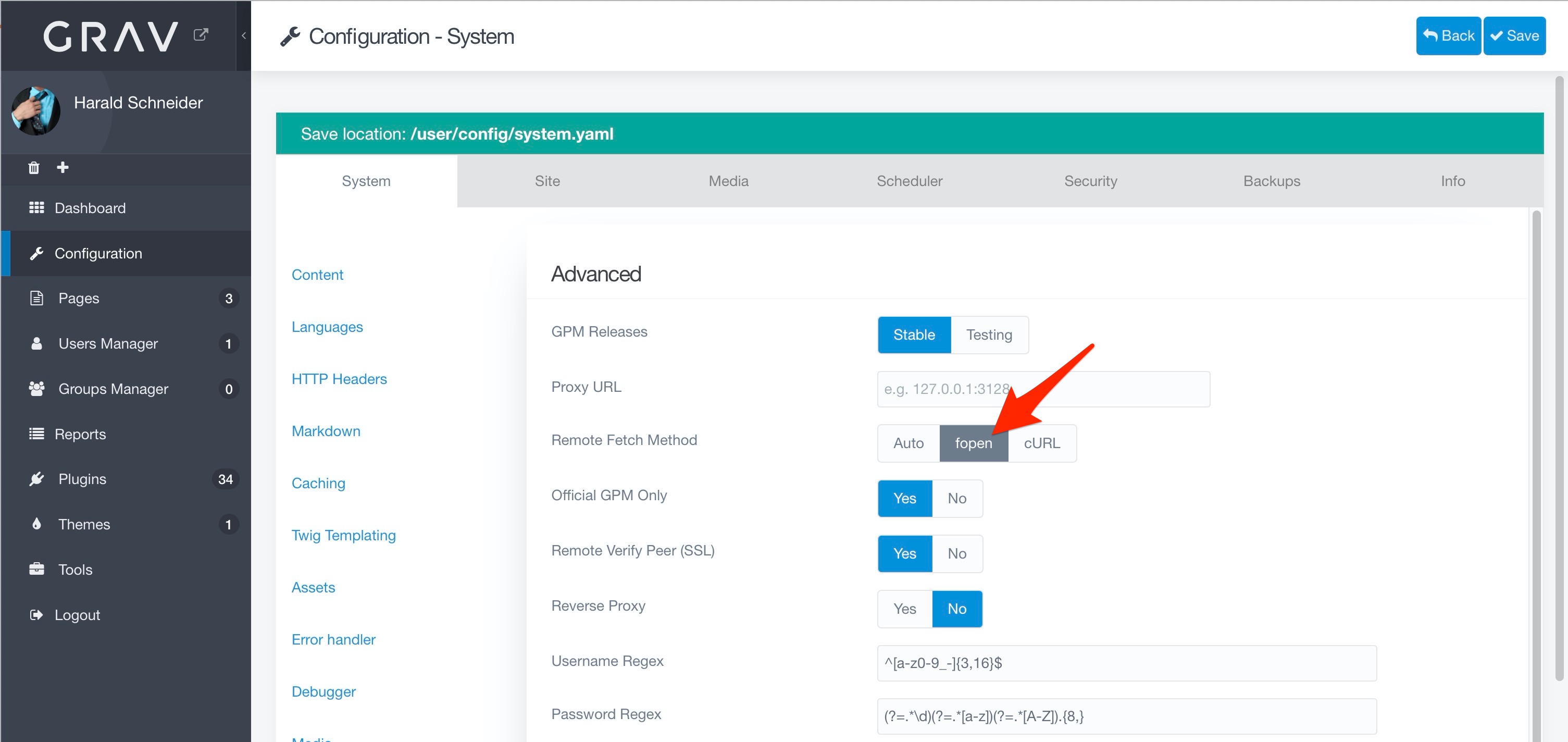Click the Logout exit icon

[36, 615]
